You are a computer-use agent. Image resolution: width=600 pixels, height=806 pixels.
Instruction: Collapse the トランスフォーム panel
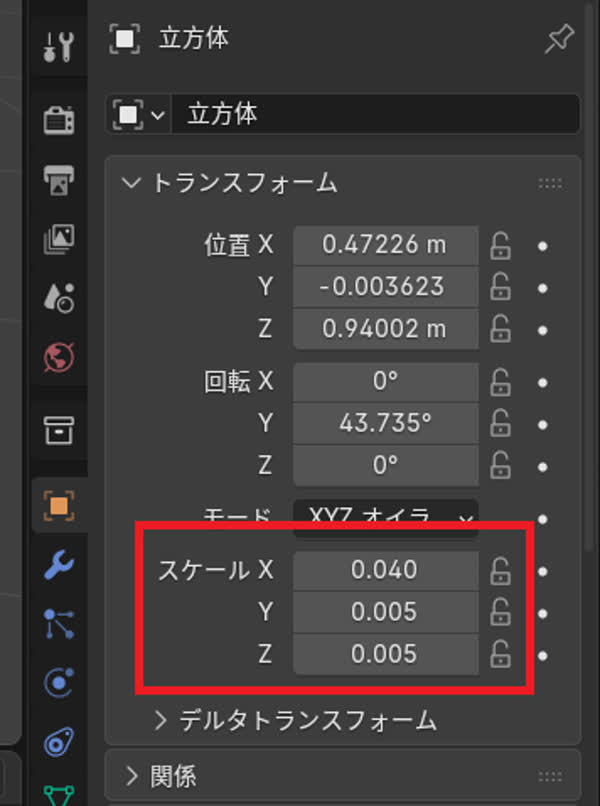click(131, 182)
